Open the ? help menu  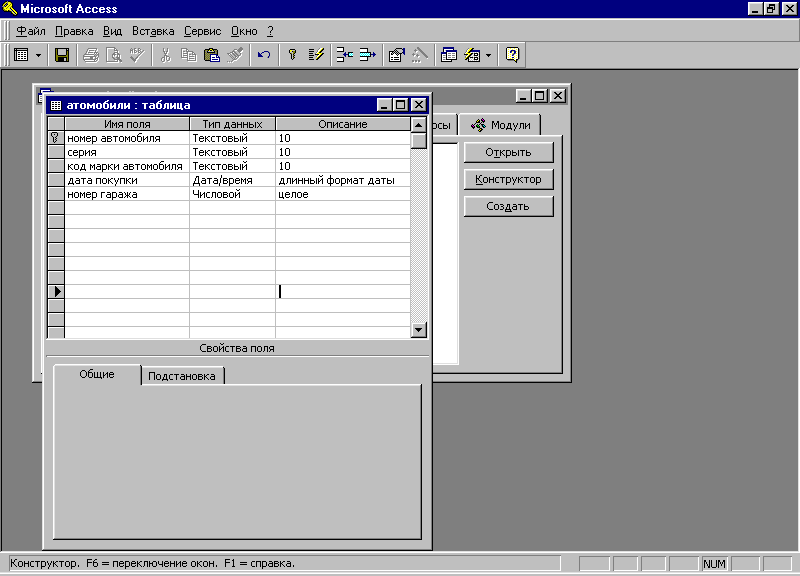(270, 31)
